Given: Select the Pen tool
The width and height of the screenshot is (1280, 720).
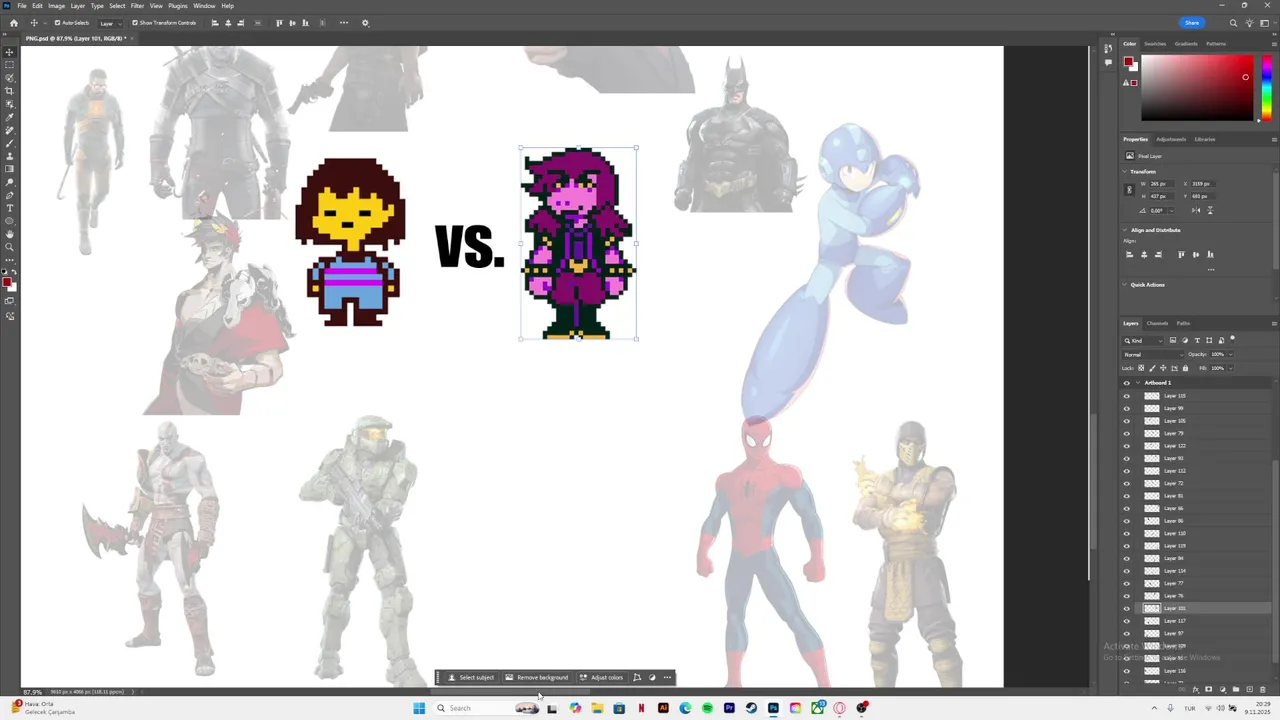Looking at the screenshot, I should coord(10,195).
